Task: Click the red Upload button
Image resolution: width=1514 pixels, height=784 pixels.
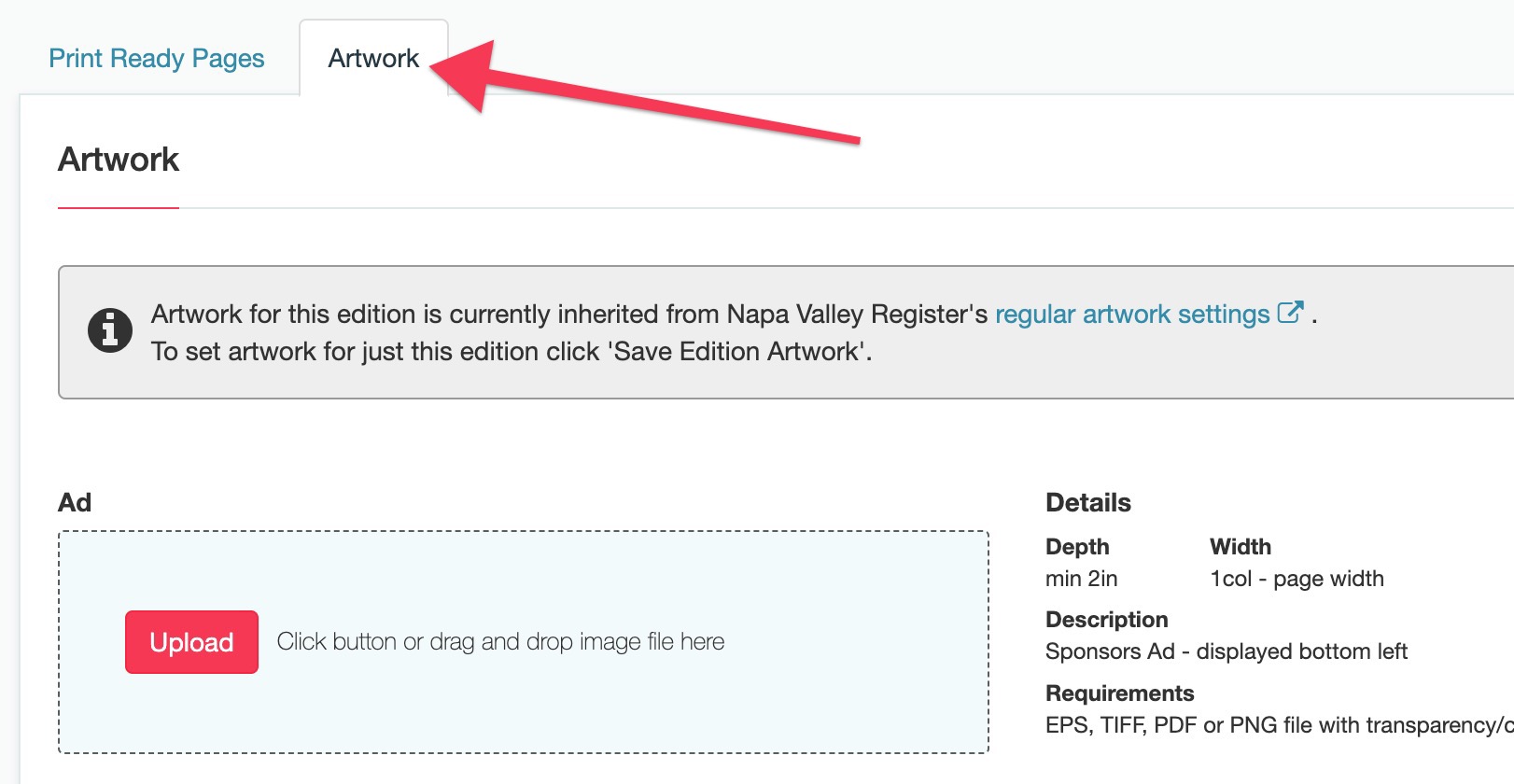Action: [x=191, y=642]
